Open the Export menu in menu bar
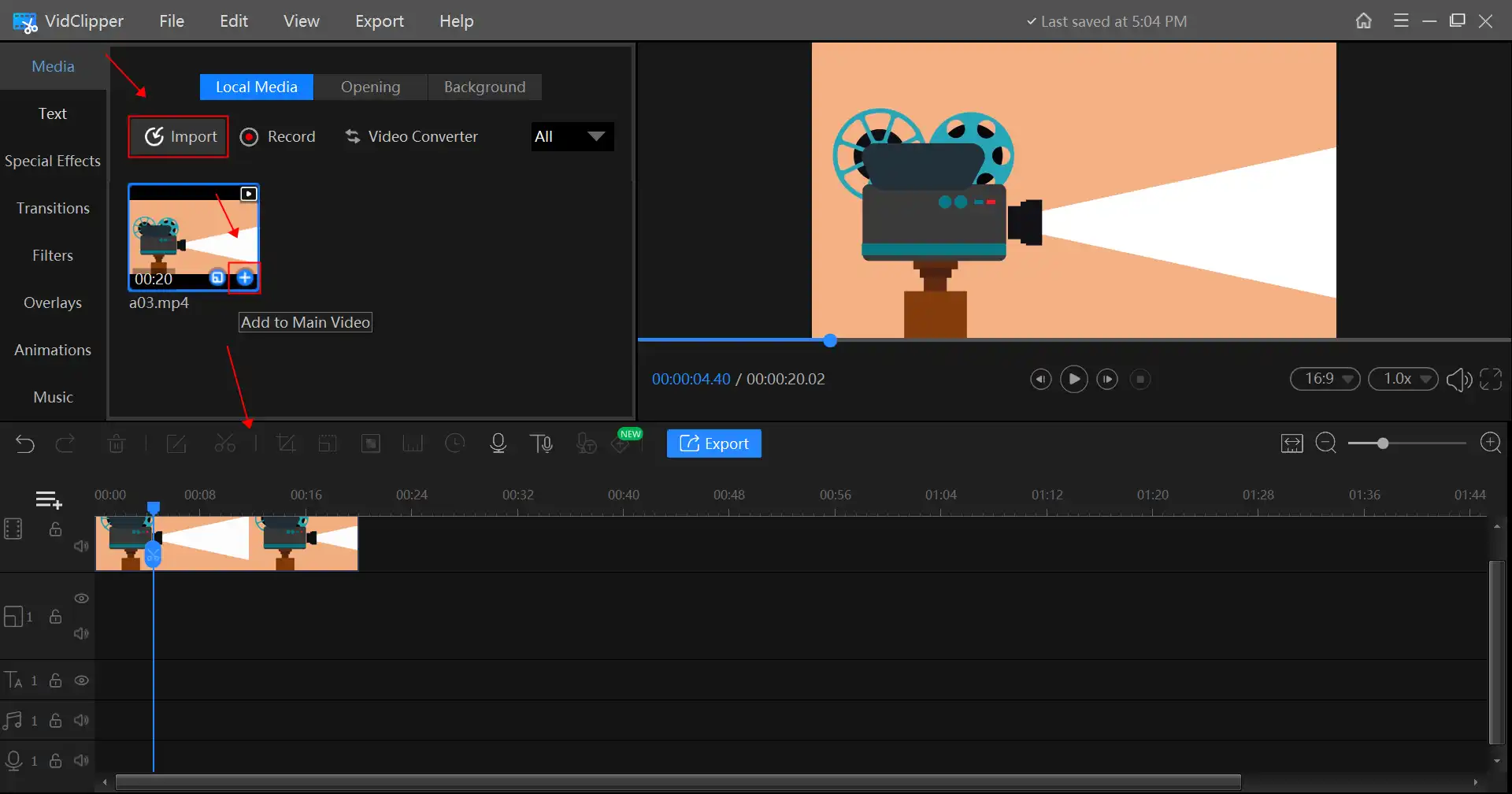The image size is (1512, 794). click(379, 21)
